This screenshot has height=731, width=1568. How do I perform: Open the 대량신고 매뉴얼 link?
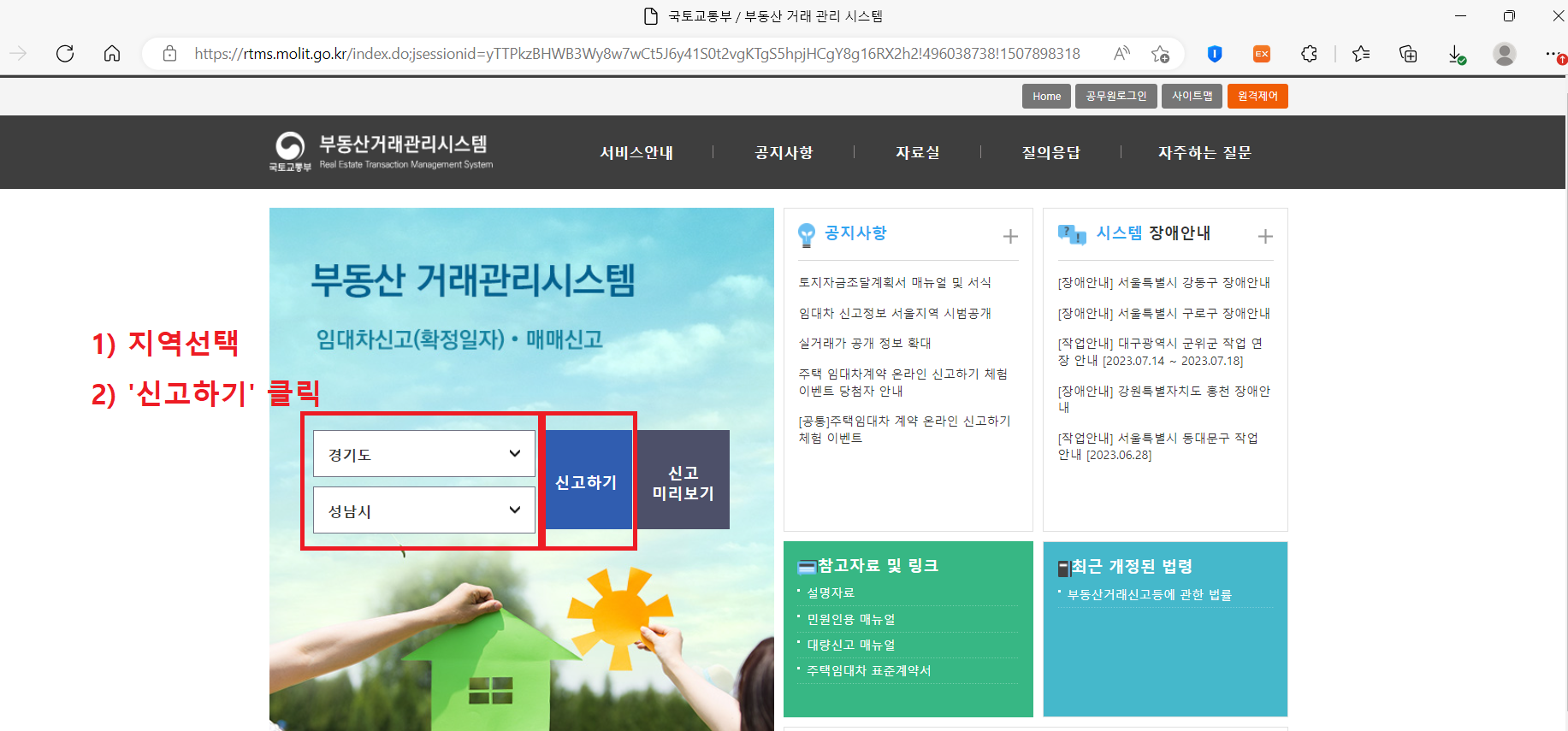tap(851, 645)
